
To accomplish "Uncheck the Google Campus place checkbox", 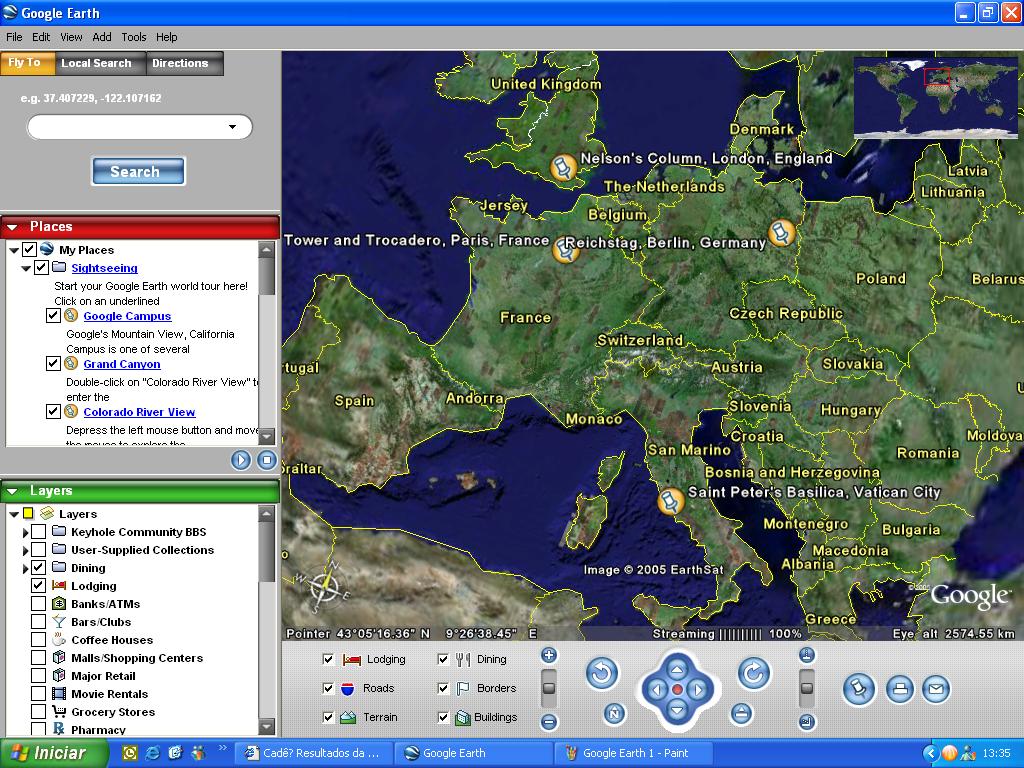I will (54, 315).
